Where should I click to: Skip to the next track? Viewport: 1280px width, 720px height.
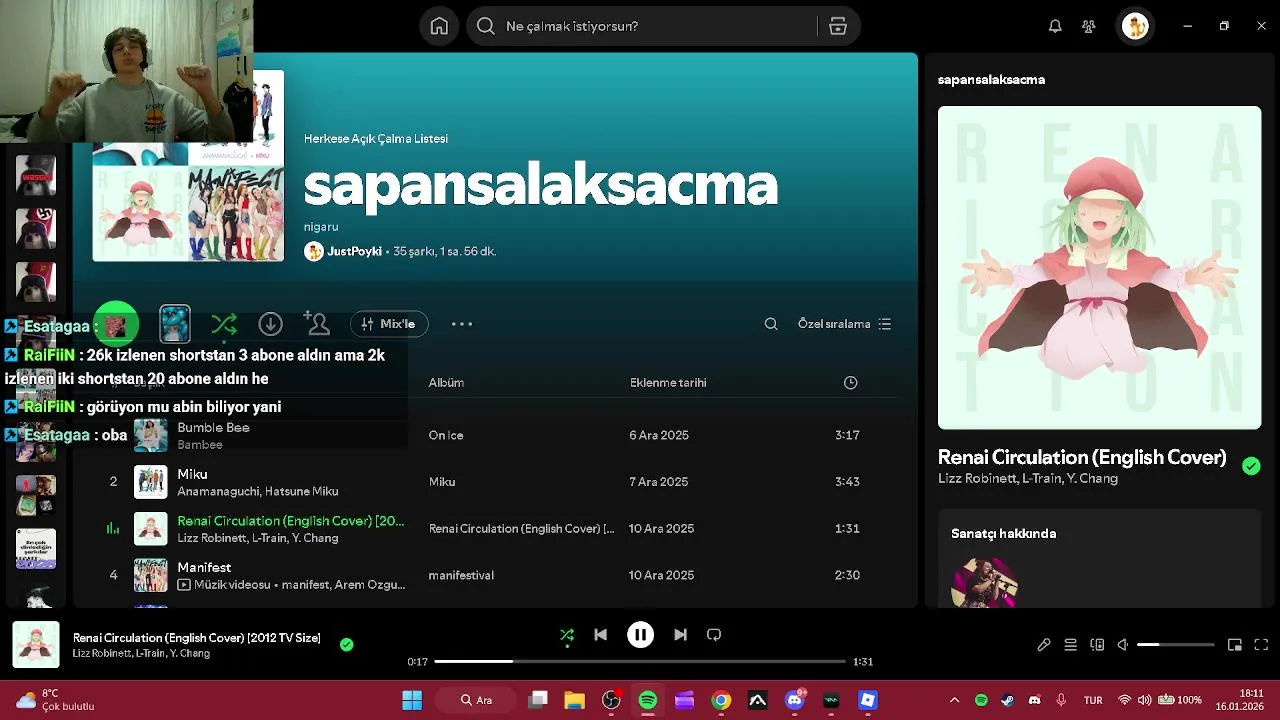[x=680, y=634]
